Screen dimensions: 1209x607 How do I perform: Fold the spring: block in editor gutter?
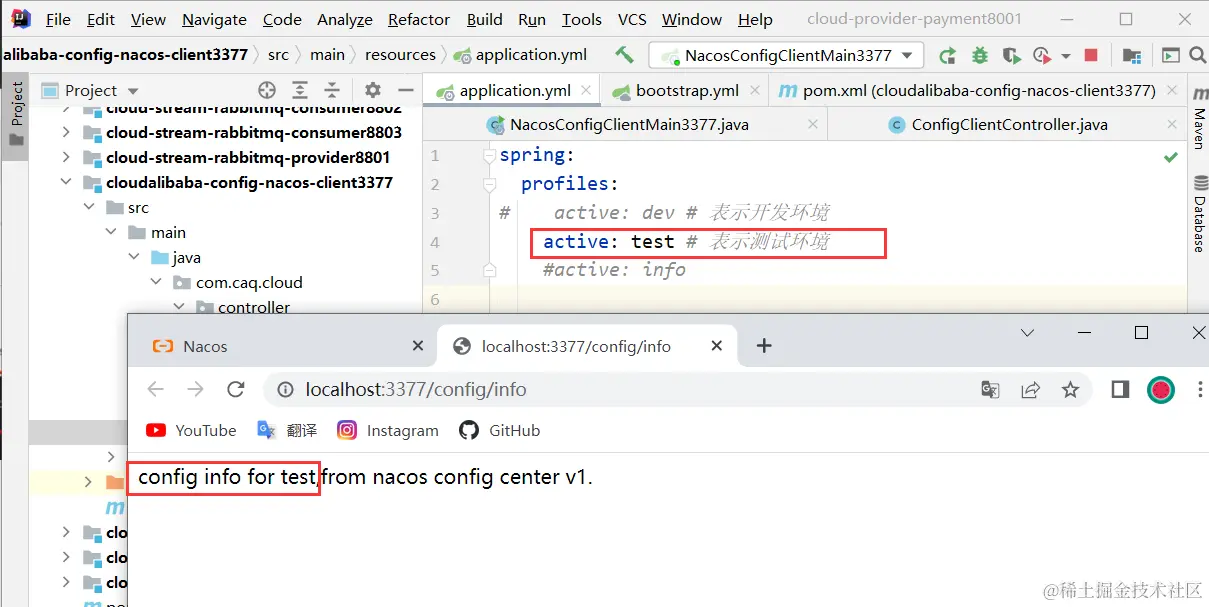pos(489,156)
